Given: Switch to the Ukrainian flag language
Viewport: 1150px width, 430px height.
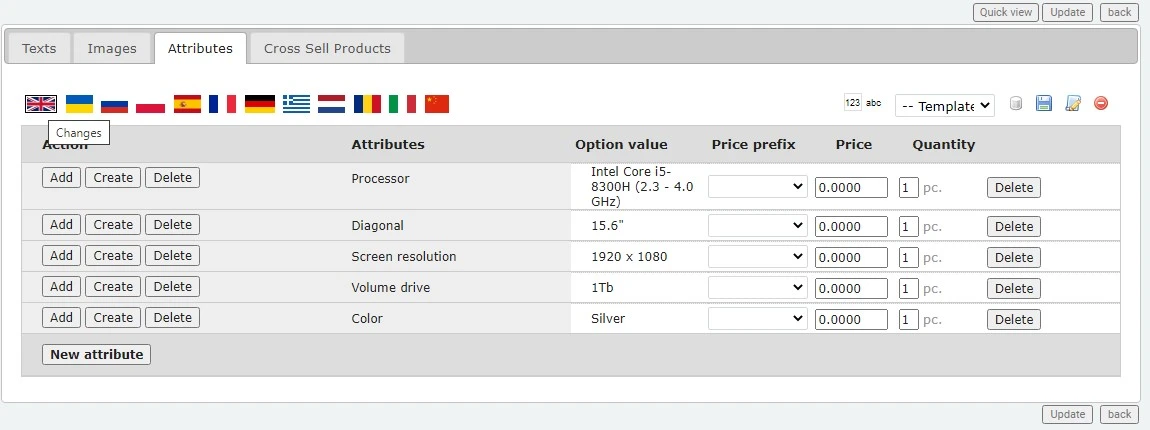Looking at the screenshot, I should [x=79, y=104].
